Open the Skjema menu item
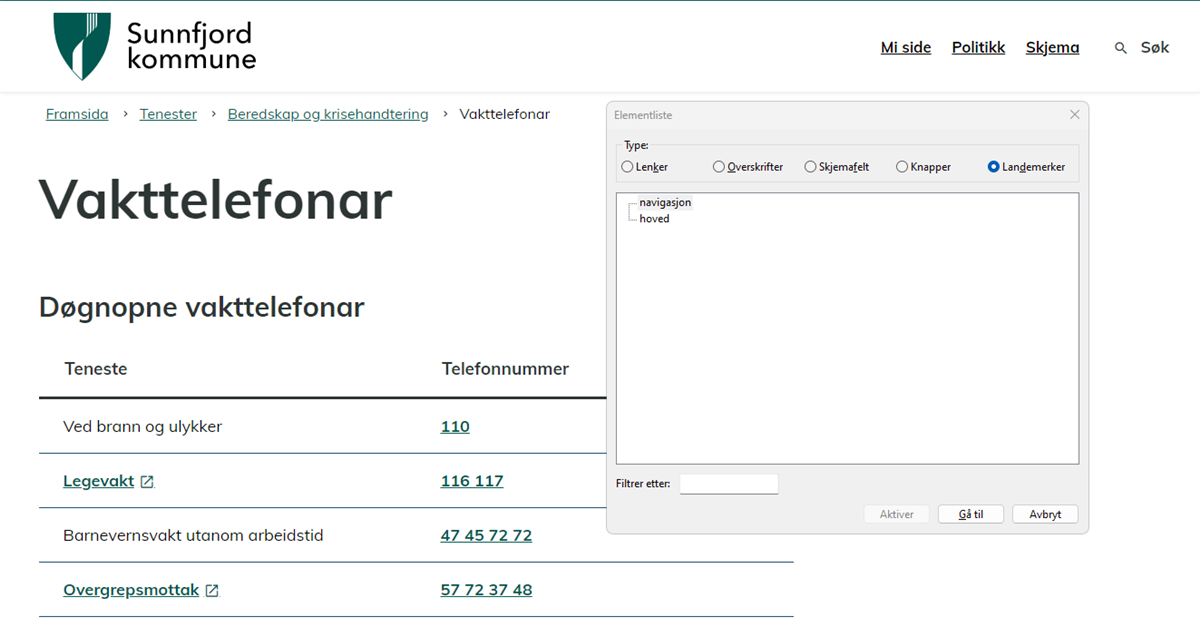 pos(1052,47)
